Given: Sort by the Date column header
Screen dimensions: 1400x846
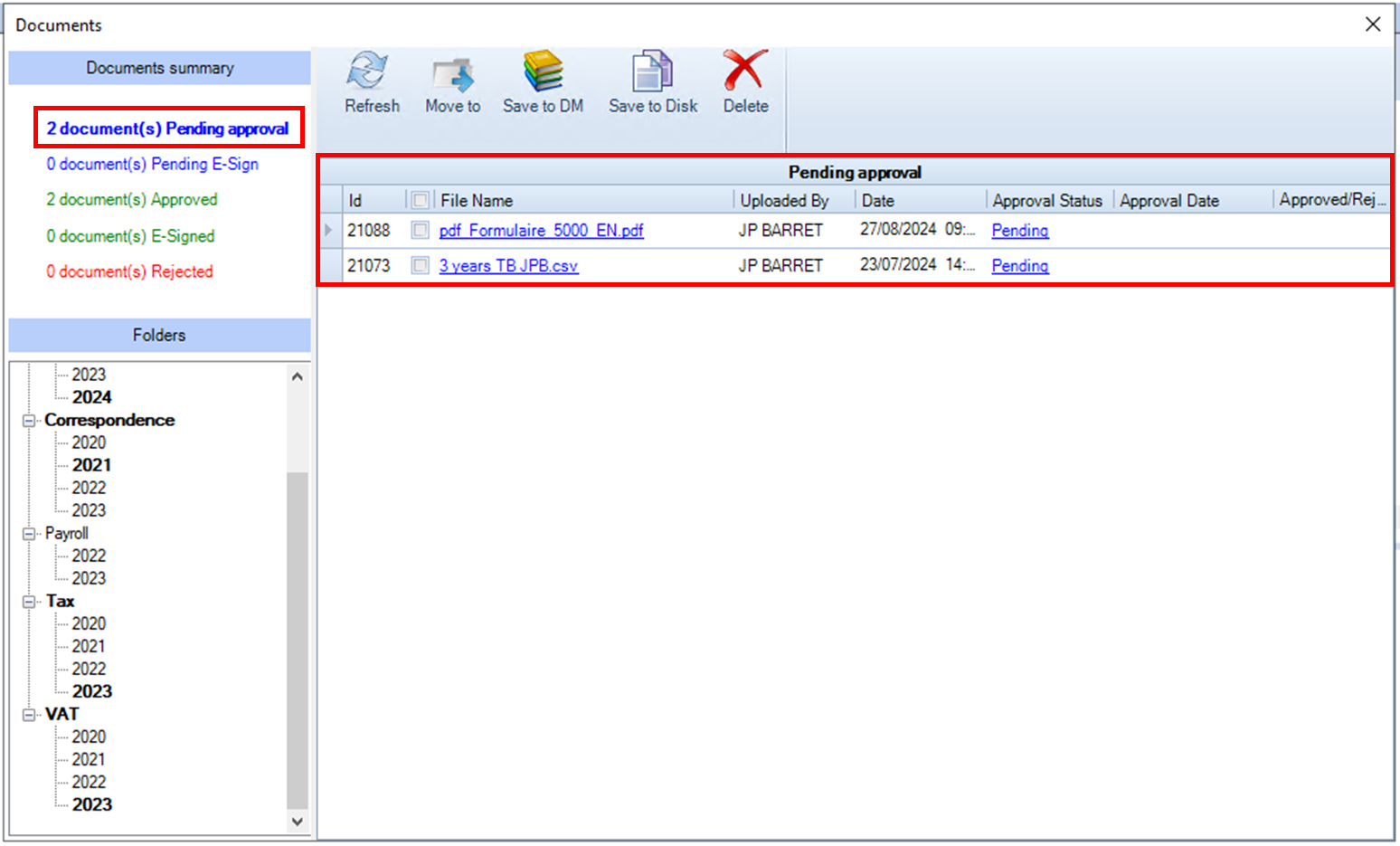Looking at the screenshot, I should pyautogui.click(x=921, y=200).
